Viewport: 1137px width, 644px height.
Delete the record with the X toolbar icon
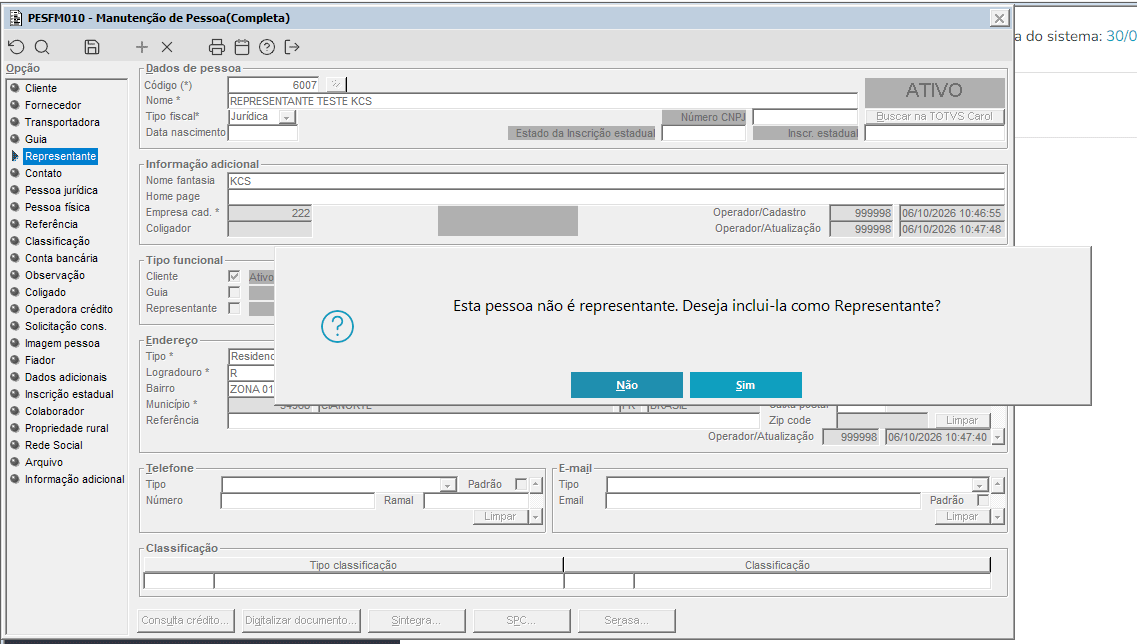(167, 47)
